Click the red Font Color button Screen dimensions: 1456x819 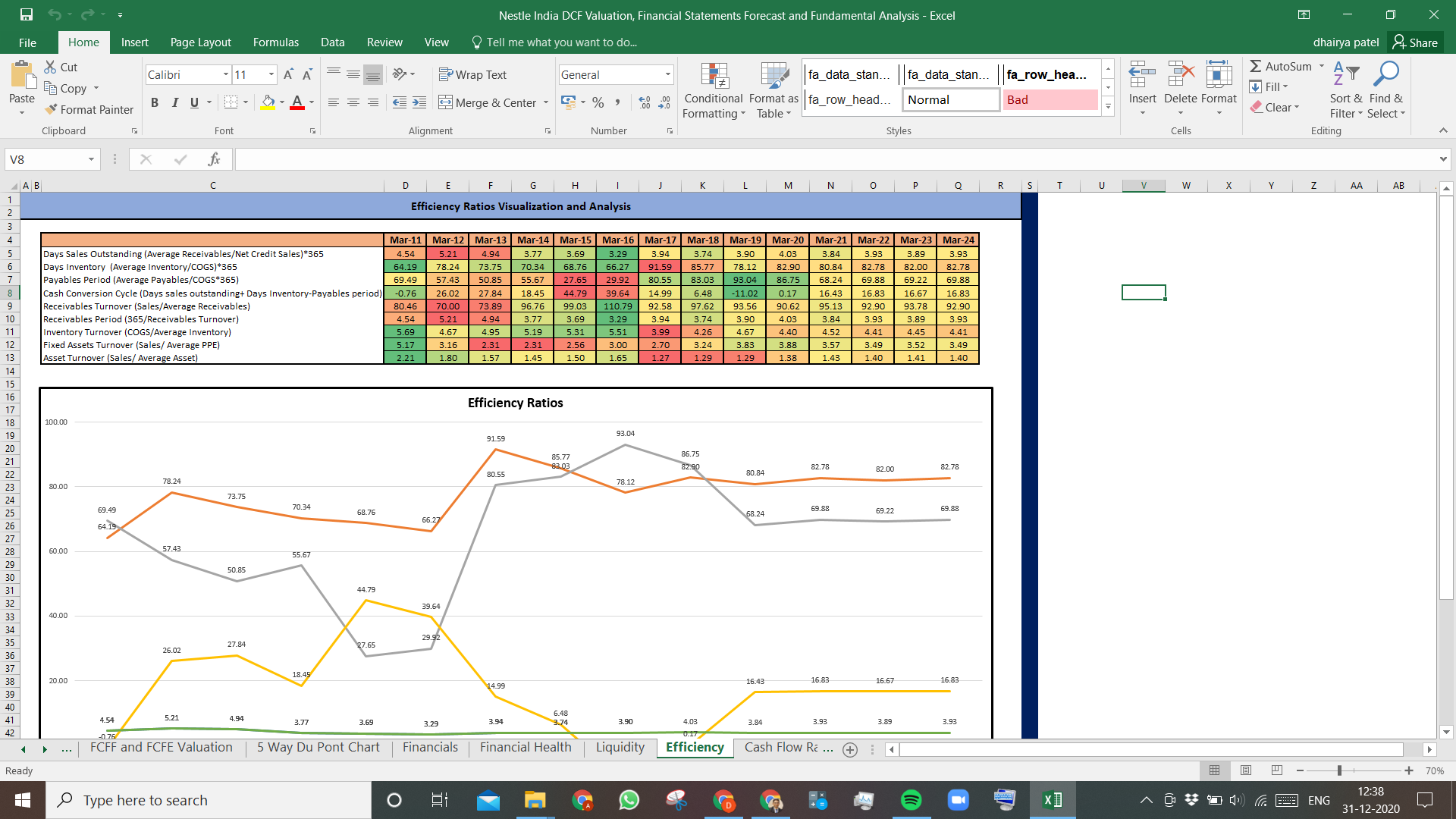click(297, 102)
